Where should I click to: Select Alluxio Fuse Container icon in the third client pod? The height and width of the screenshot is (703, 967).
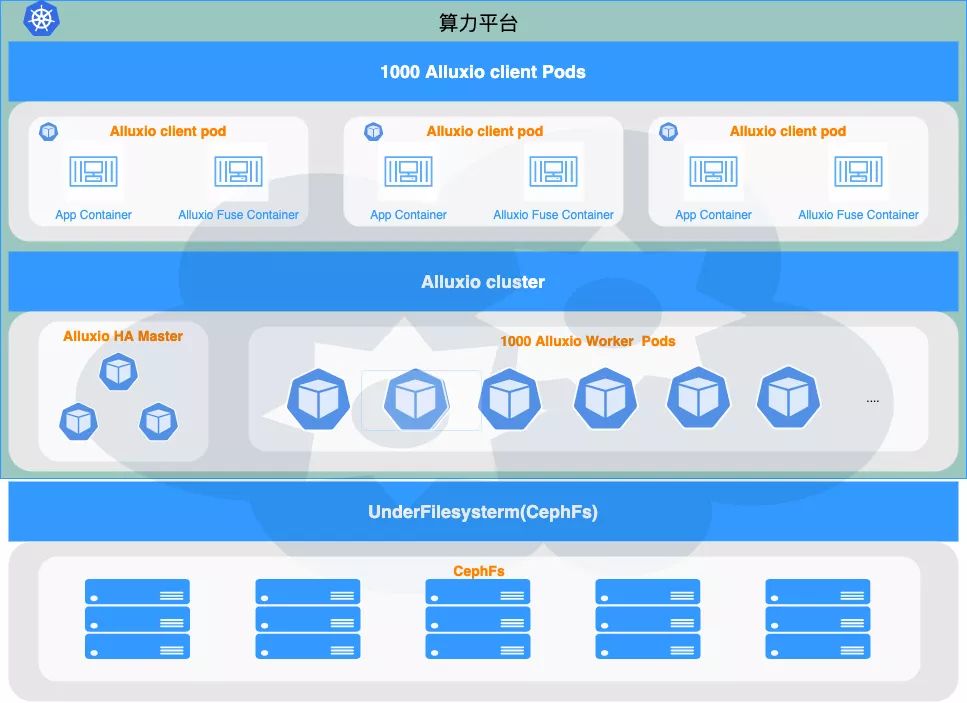(x=858, y=171)
